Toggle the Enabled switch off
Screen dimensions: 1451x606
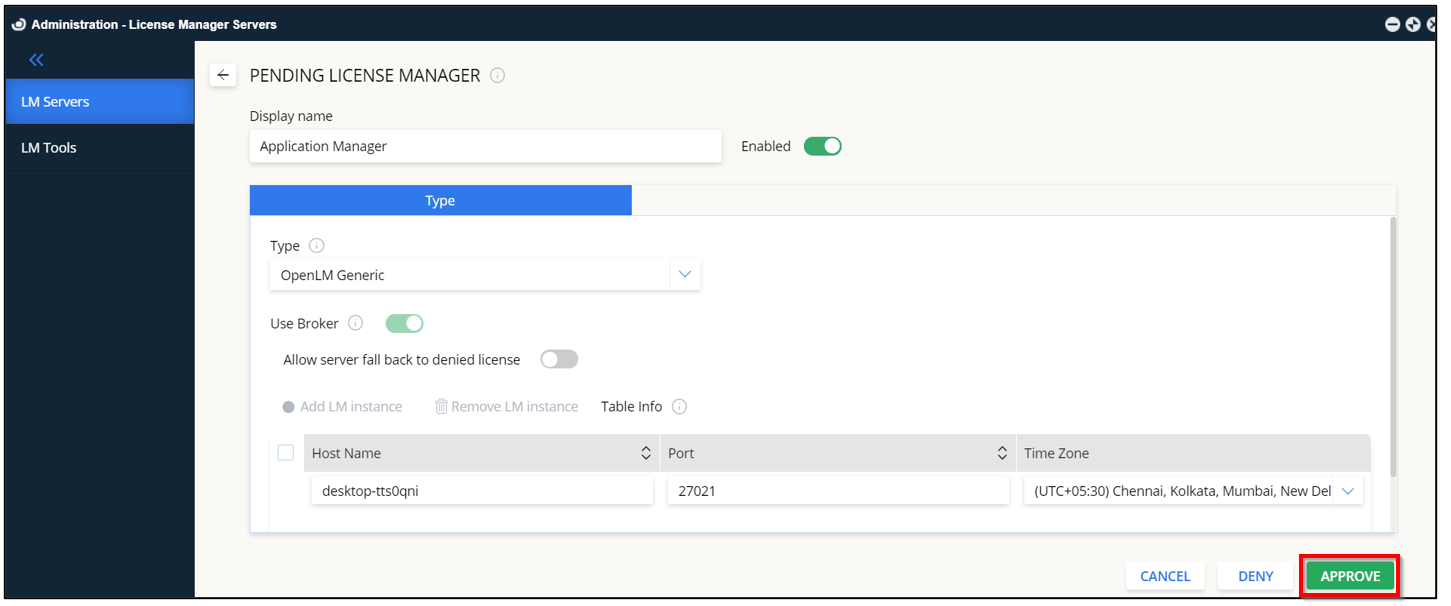(x=822, y=147)
